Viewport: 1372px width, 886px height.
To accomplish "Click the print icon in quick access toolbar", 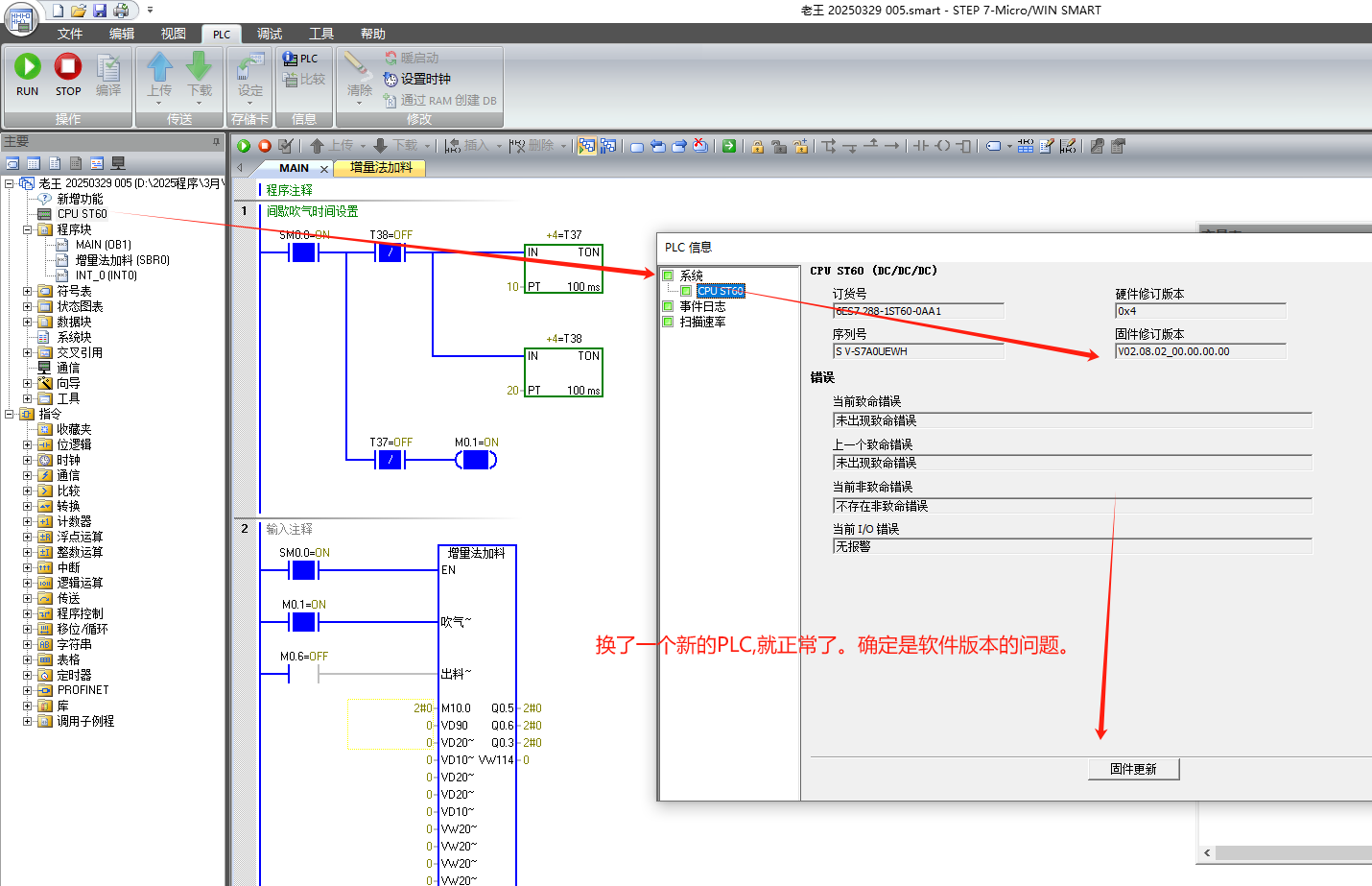I will click(121, 11).
